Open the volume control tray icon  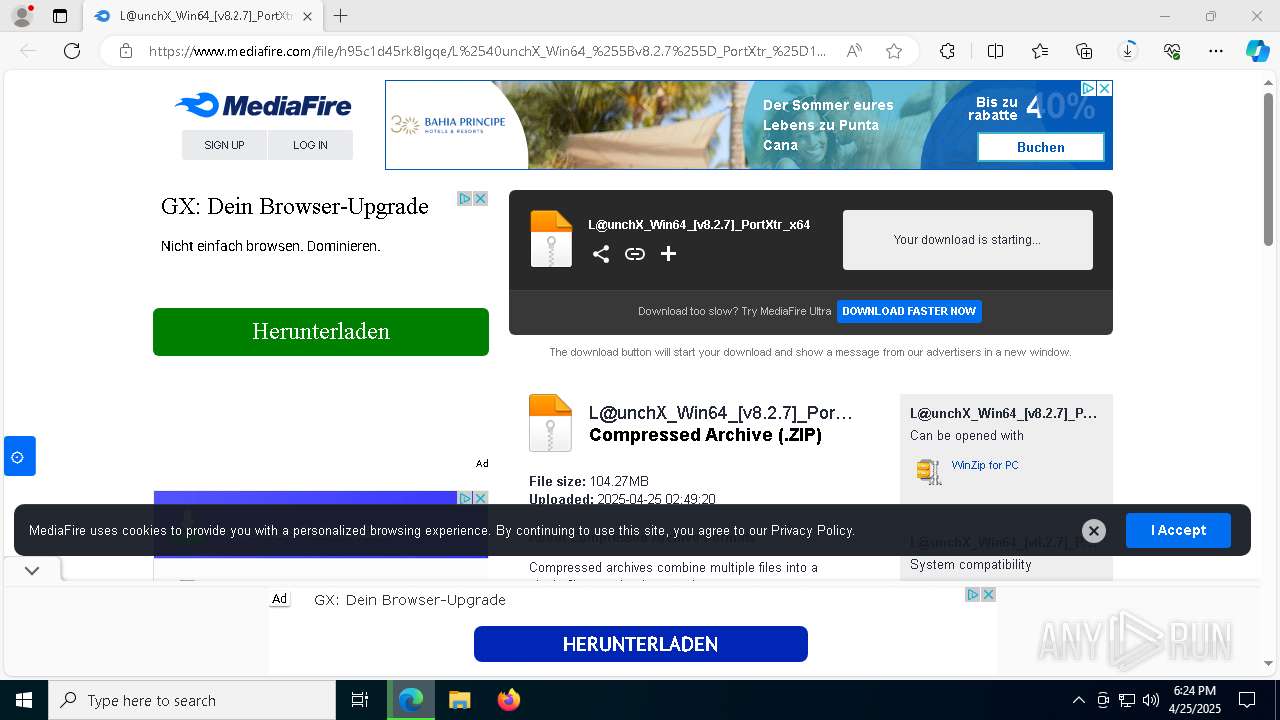[x=1151, y=700]
